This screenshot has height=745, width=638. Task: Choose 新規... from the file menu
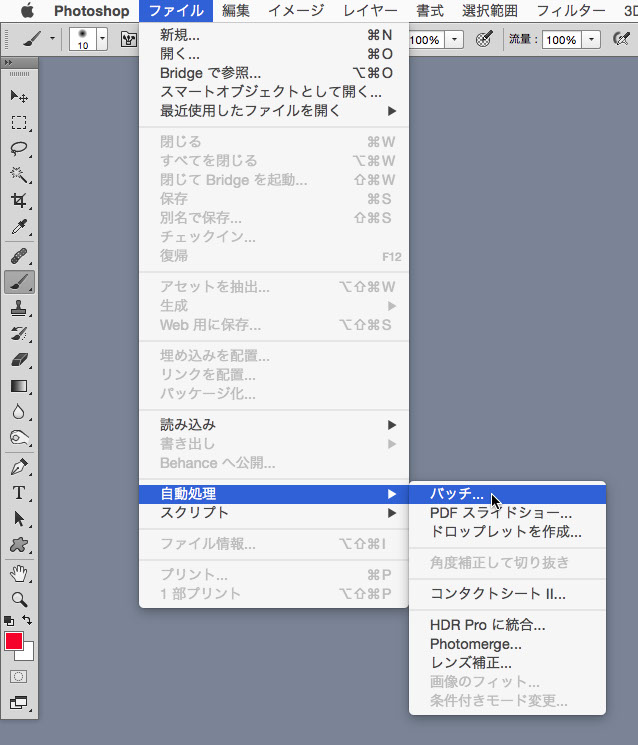click(x=274, y=35)
